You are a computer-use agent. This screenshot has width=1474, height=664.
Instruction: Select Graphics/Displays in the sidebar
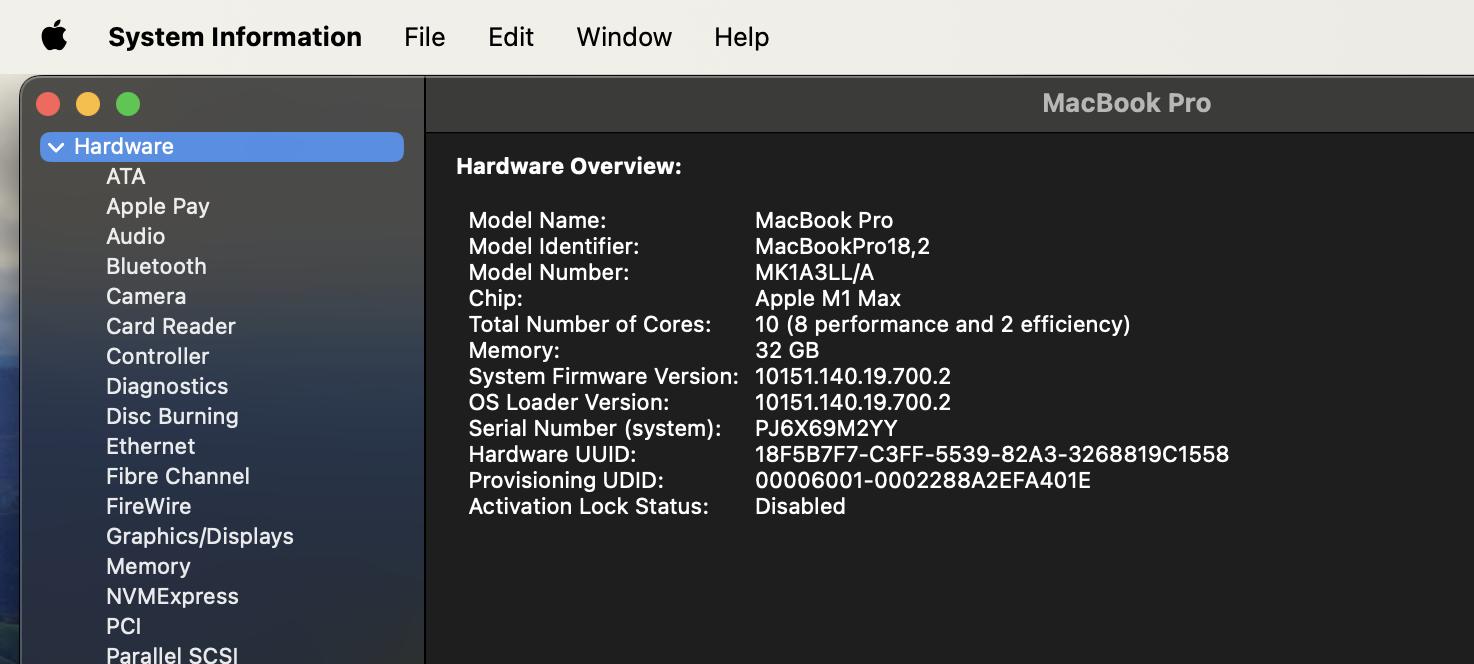[200, 536]
